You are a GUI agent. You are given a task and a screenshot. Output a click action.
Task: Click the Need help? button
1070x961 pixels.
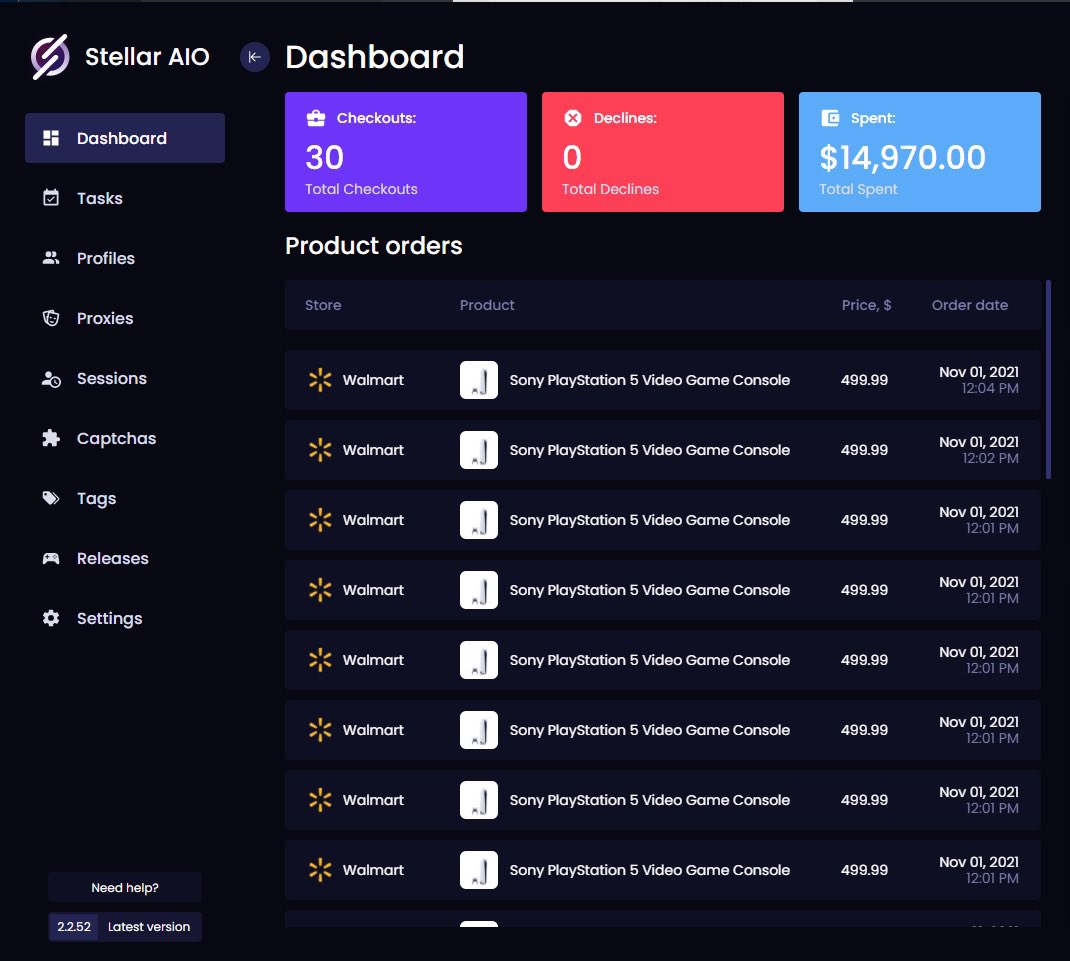tap(125, 887)
